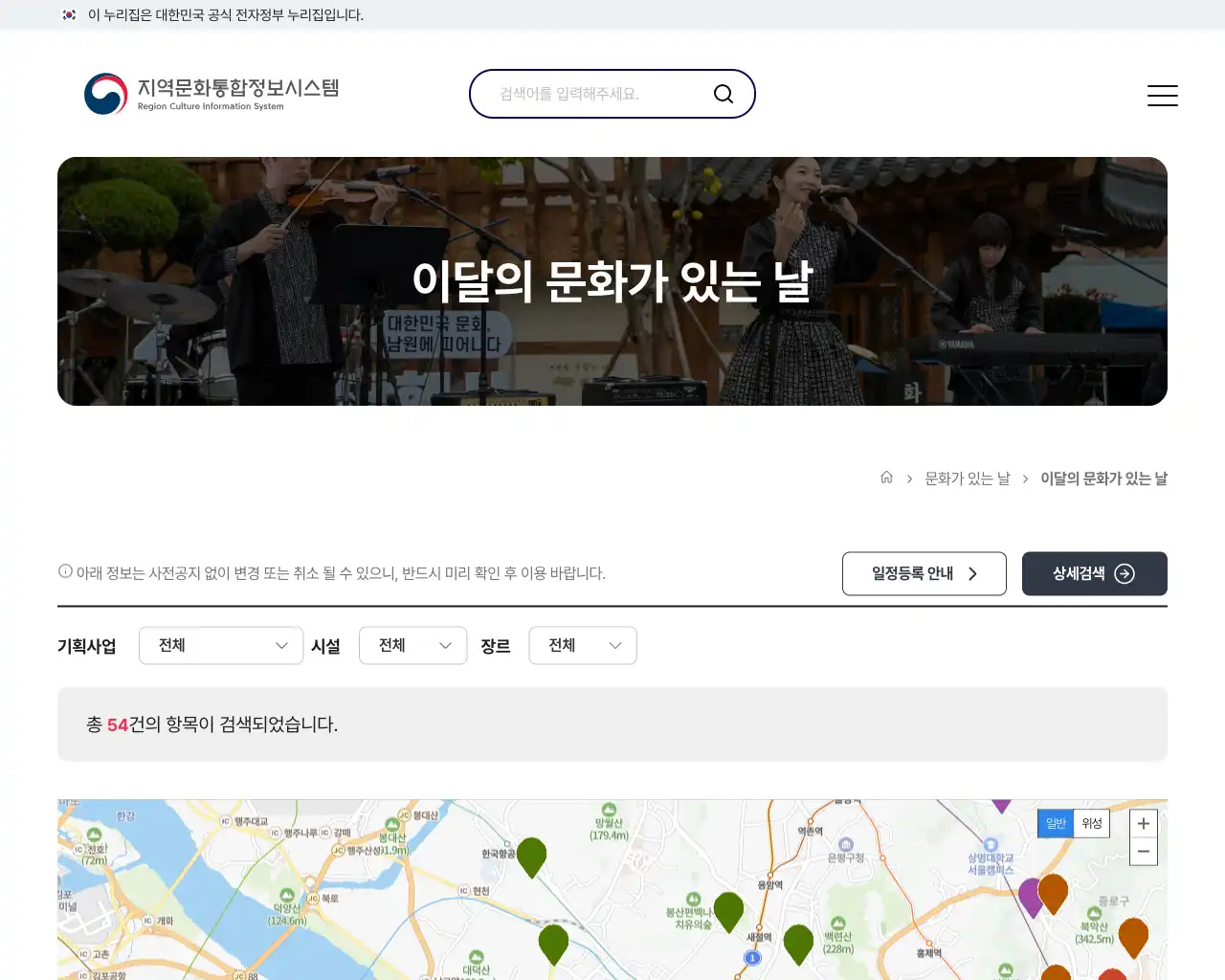
Task: Switch the map to 위성 satellite view
Action: click(x=1090, y=822)
